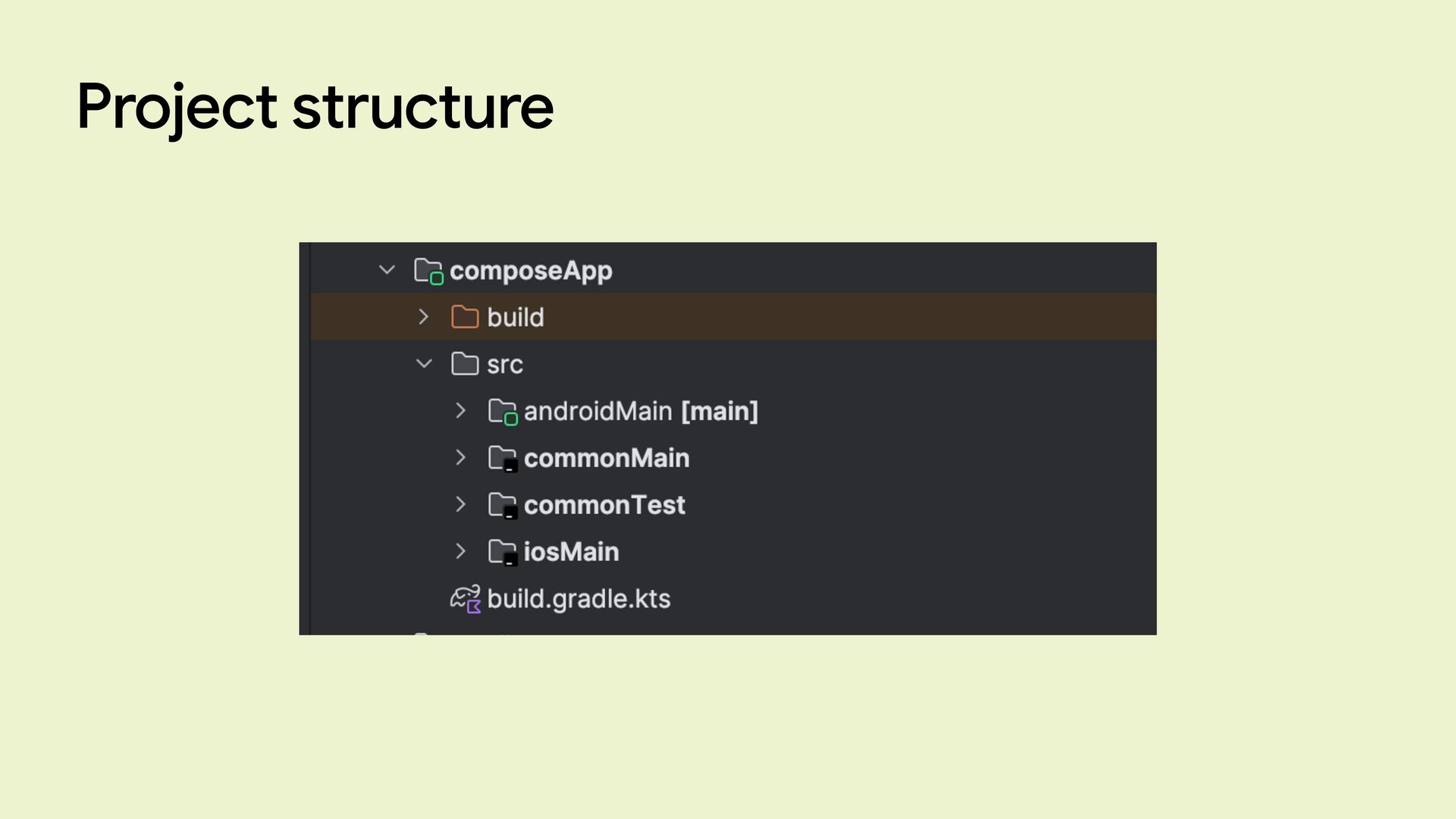The width and height of the screenshot is (1456, 819).
Task: Expand the commonMain source set
Action: (x=460, y=458)
